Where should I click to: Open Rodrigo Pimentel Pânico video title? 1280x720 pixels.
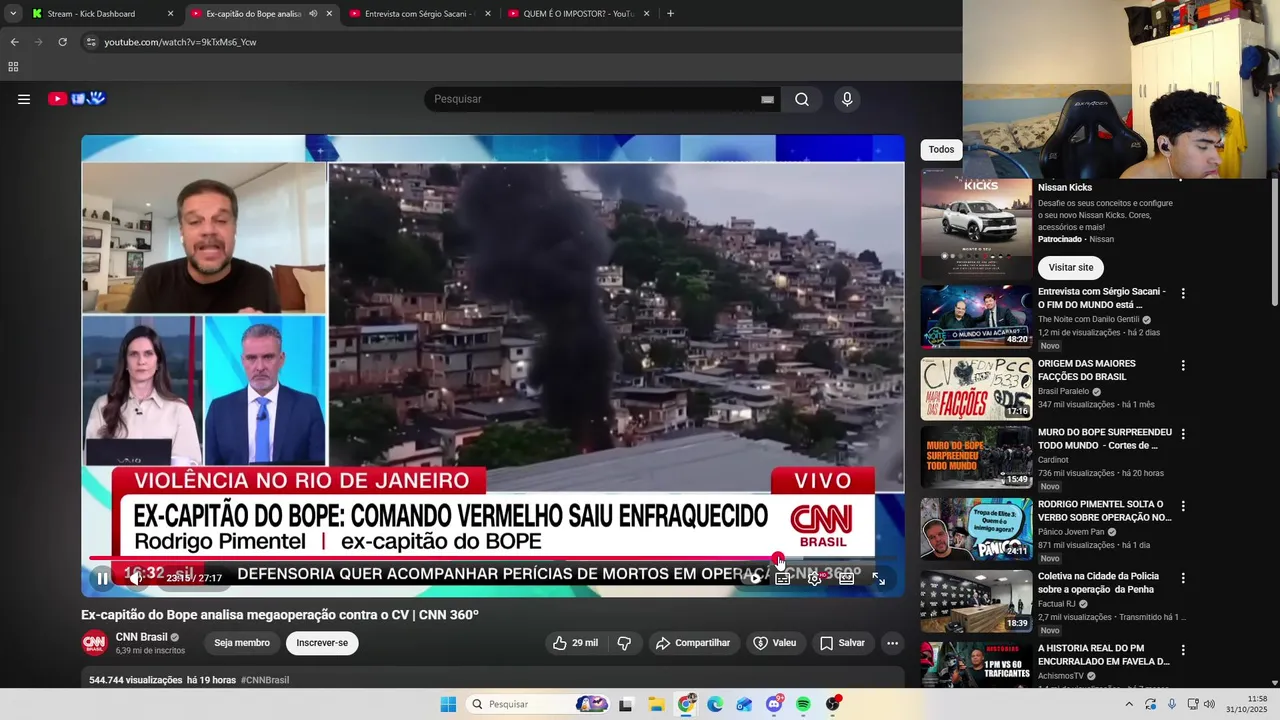pos(1105,511)
